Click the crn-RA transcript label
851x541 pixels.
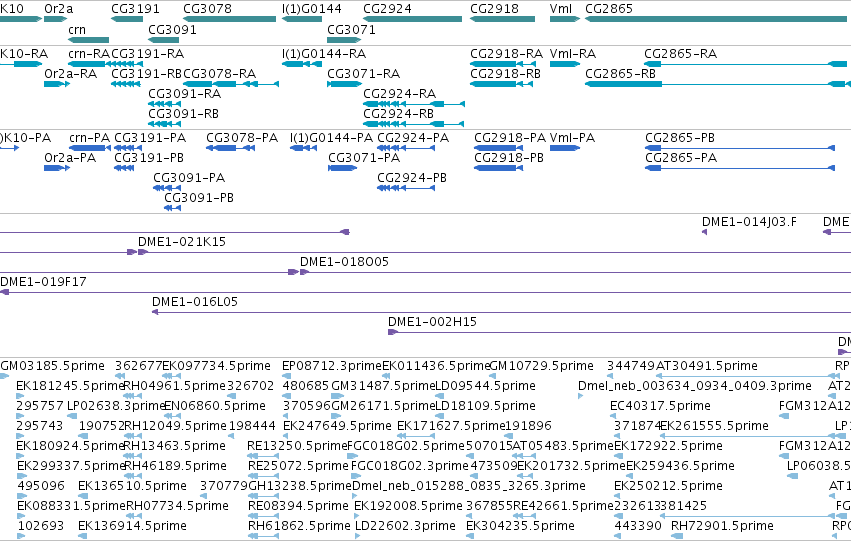89,54
